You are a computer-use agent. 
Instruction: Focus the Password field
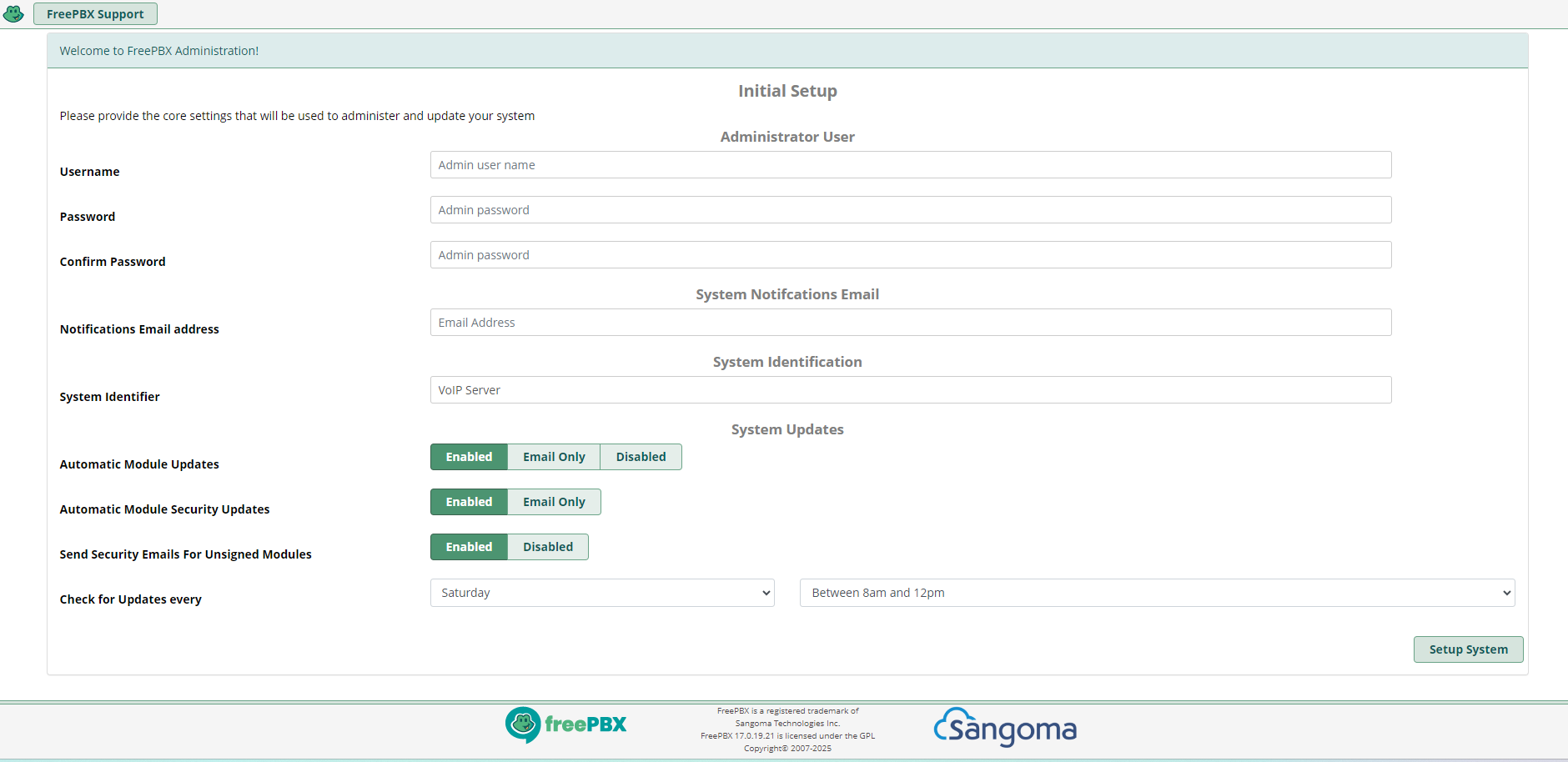pyautogui.click(x=911, y=210)
